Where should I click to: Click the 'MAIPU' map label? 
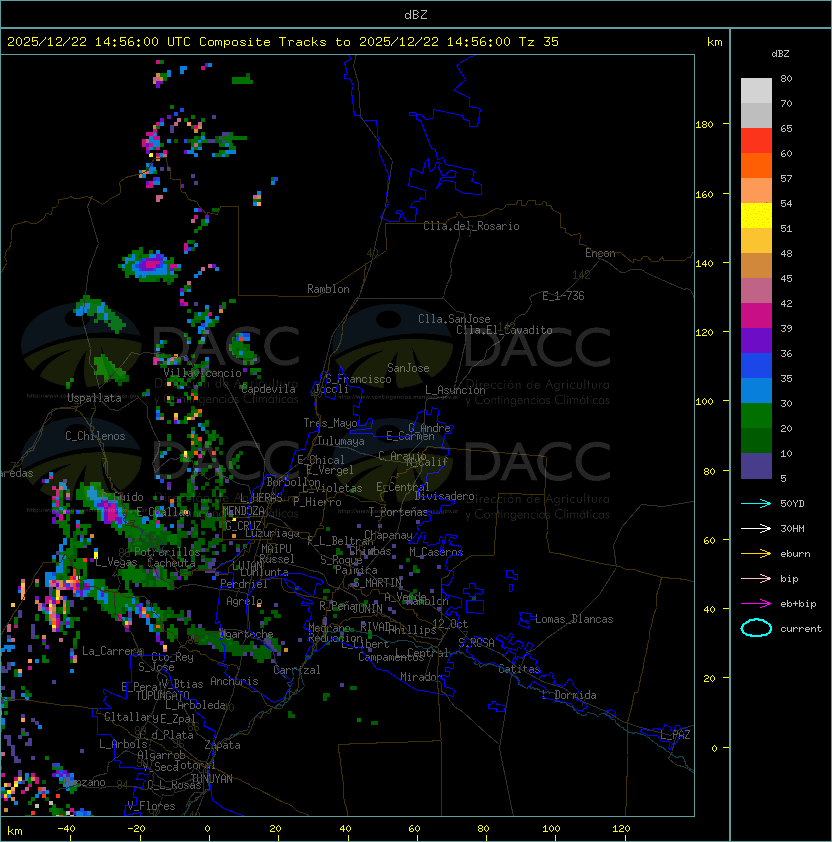point(277,549)
